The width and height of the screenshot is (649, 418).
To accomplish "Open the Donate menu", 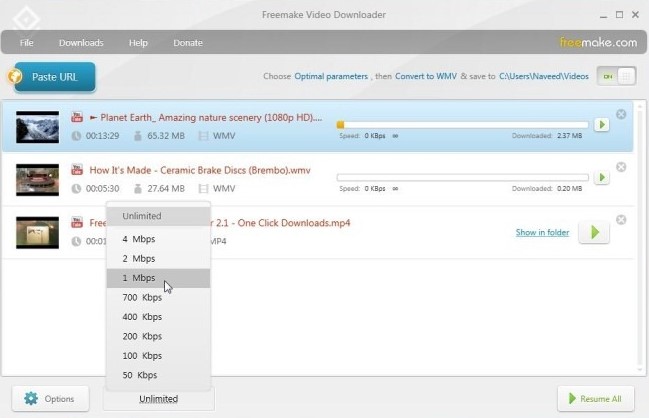I will click(x=188, y=43).
